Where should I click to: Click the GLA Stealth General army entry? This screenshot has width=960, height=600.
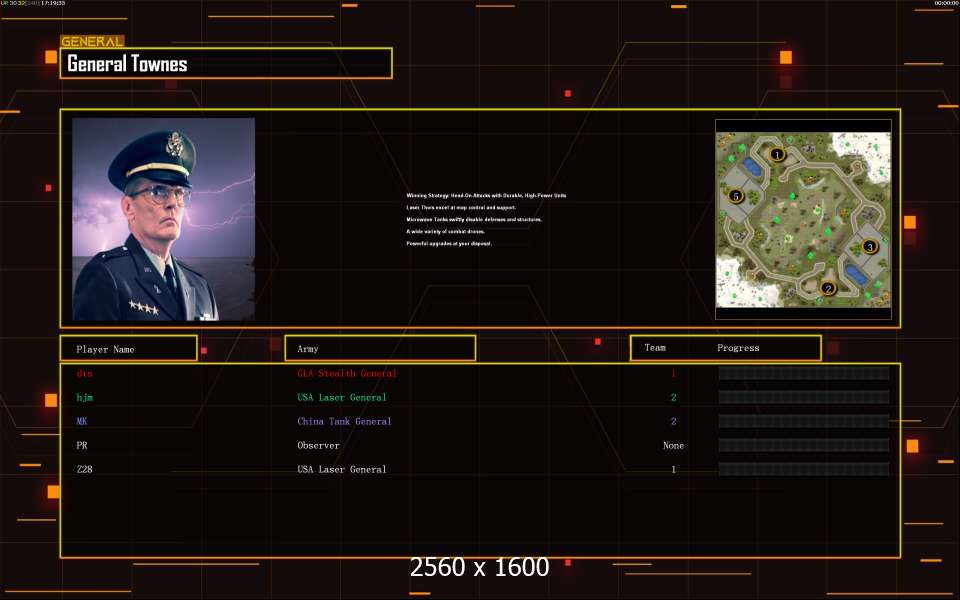[346, 374]
